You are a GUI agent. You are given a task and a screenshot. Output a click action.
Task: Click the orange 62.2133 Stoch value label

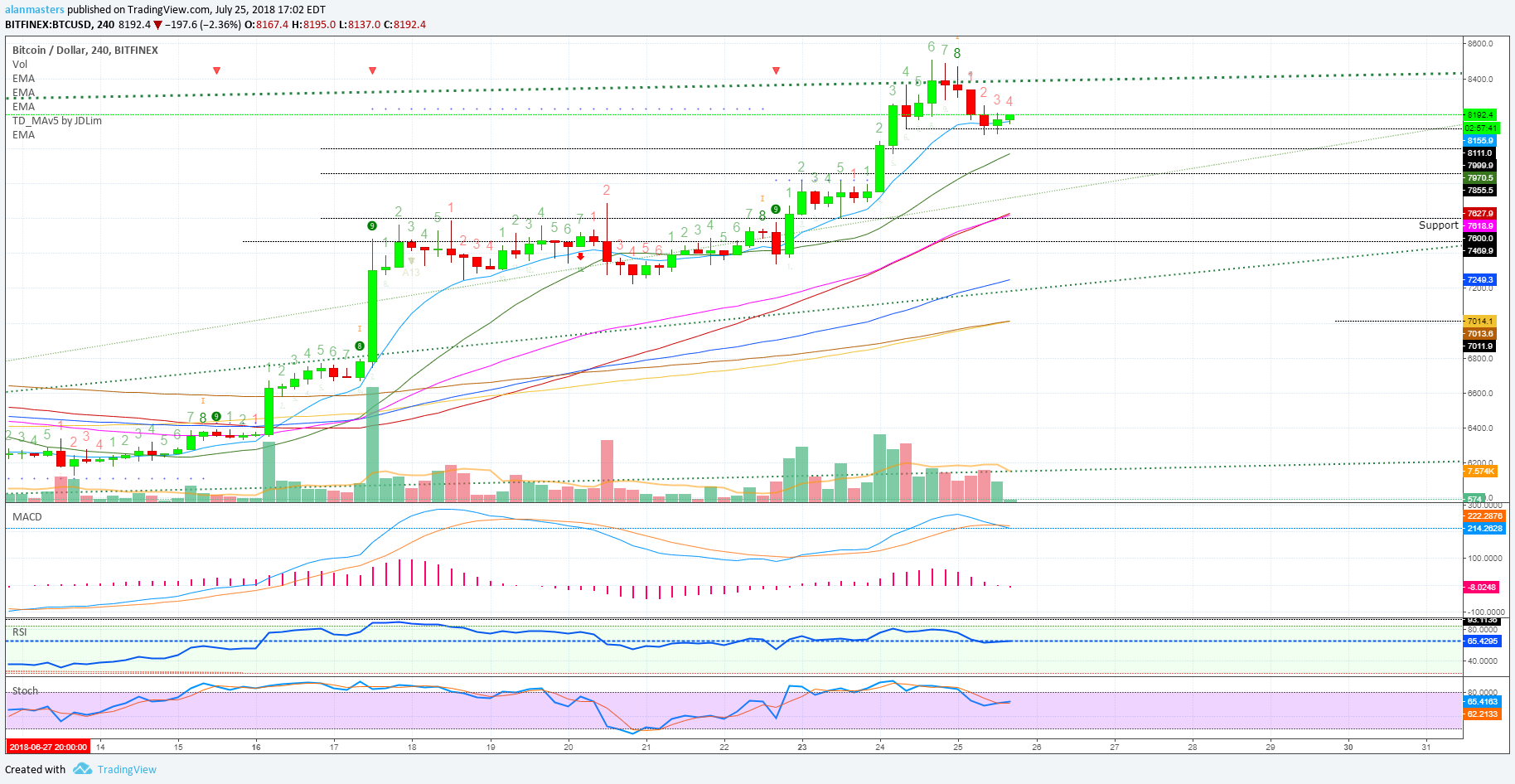pos(1483,714)
